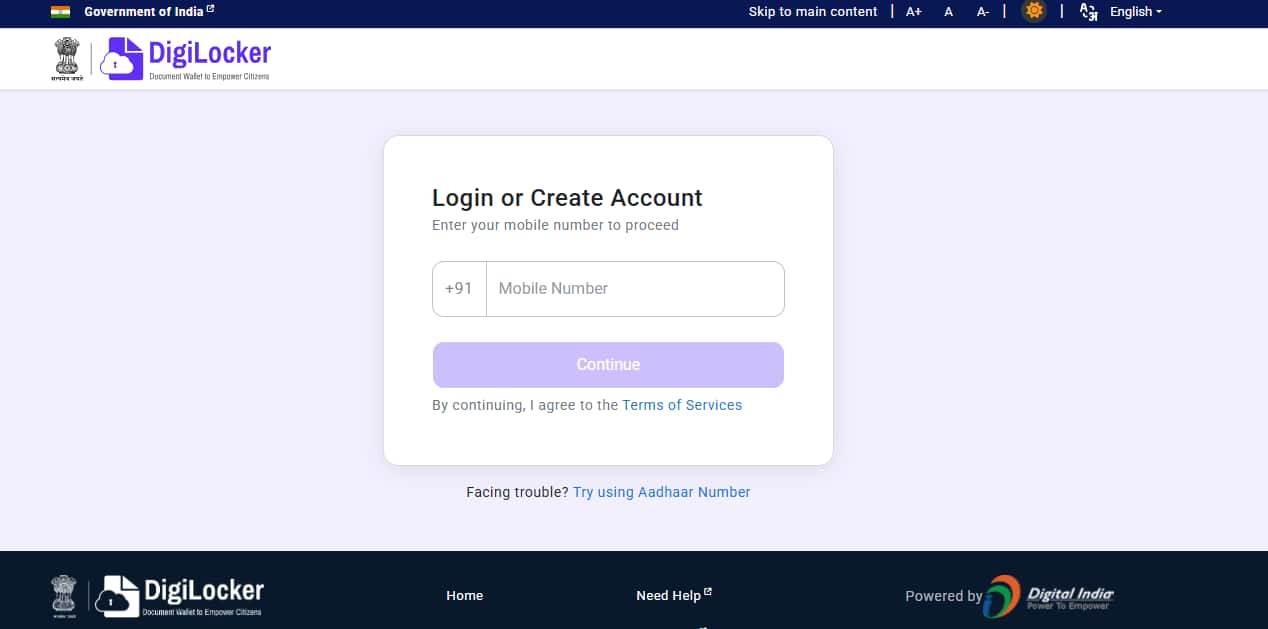Go to Home in the footer

[465, 596]
